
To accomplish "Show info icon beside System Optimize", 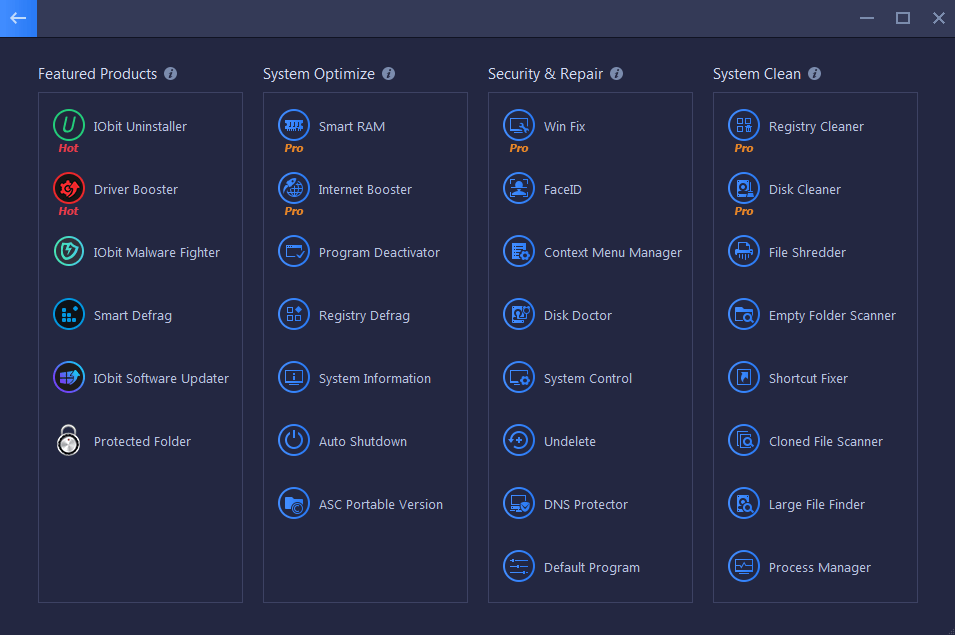I will [x=389, y=74].
